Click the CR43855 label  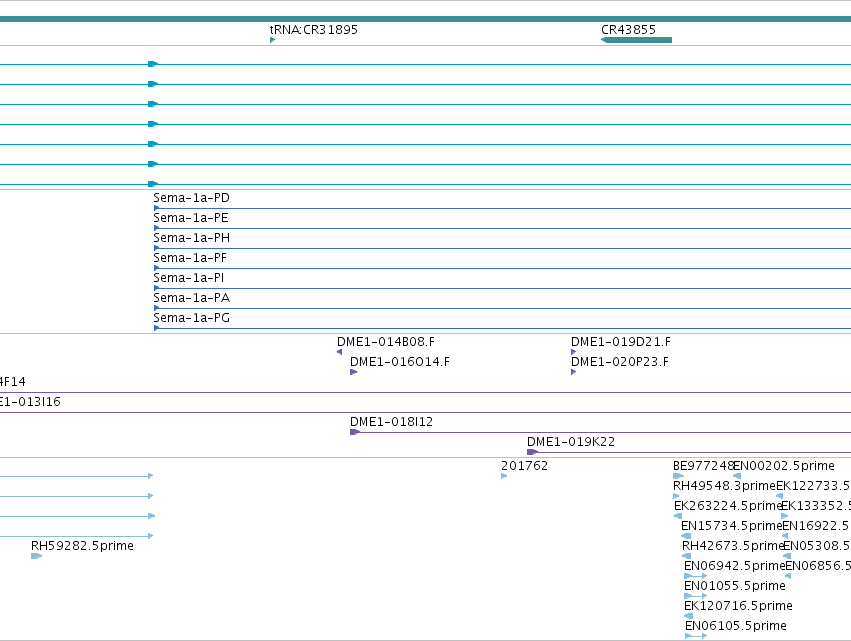[628, 30]
